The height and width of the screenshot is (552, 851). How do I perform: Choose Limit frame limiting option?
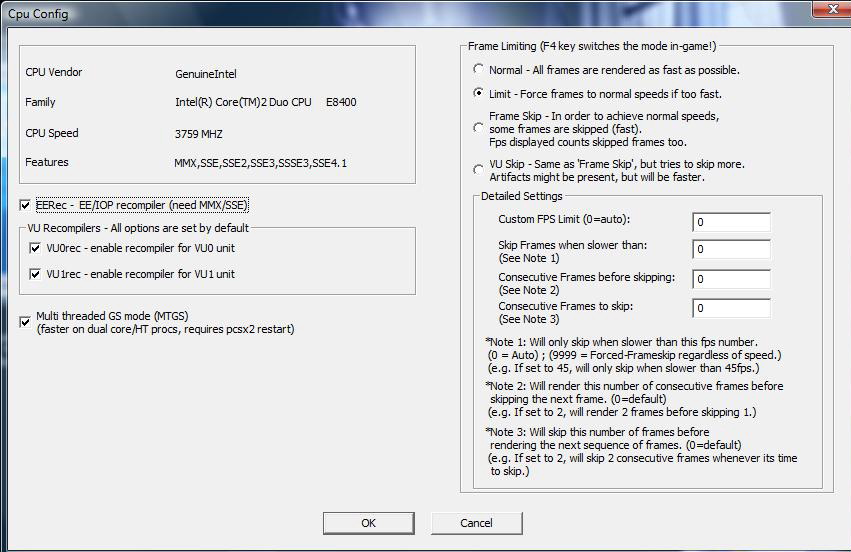(478, 93)
